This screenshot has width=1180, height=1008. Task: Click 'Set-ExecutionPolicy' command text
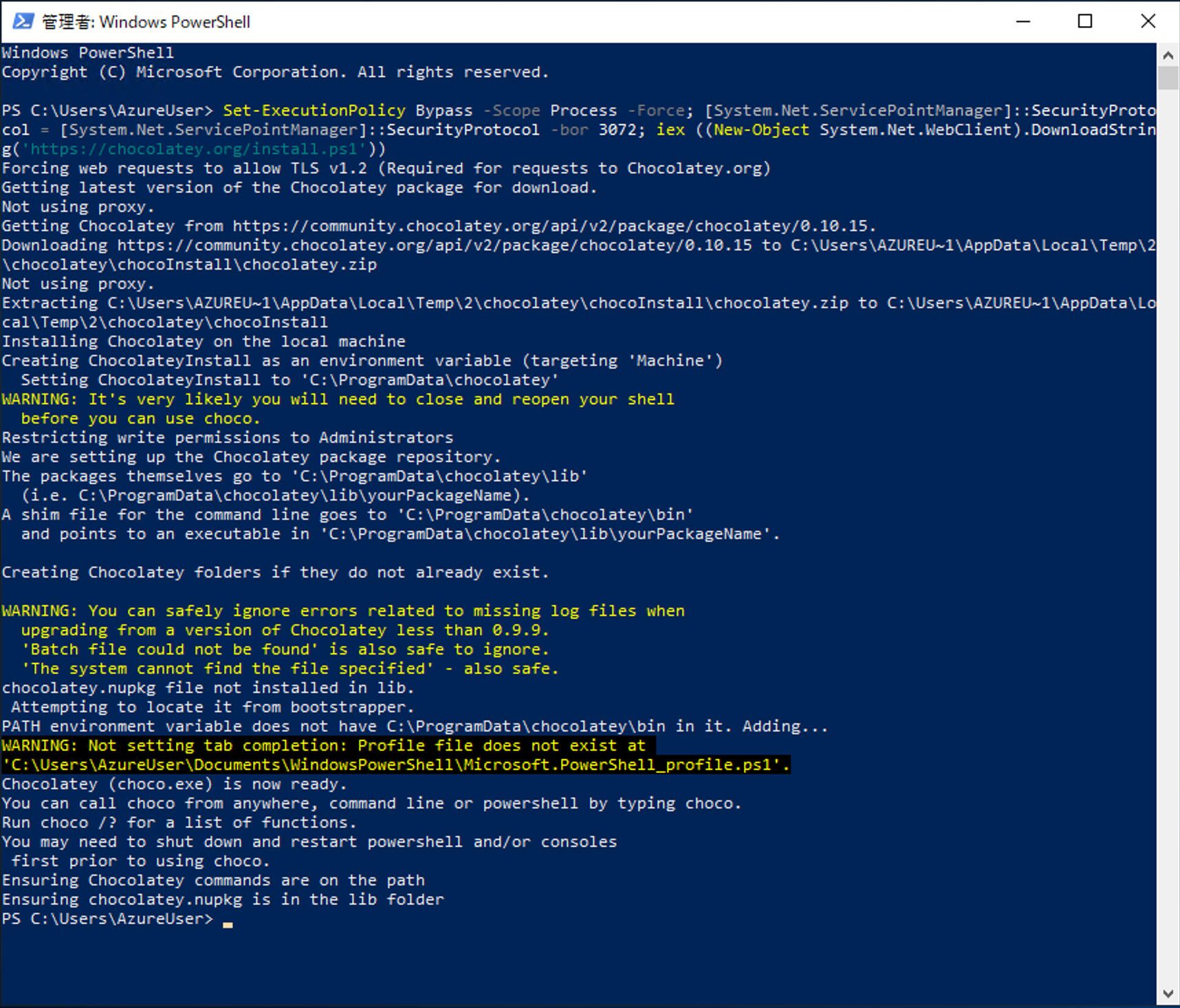tap(314, 111)
